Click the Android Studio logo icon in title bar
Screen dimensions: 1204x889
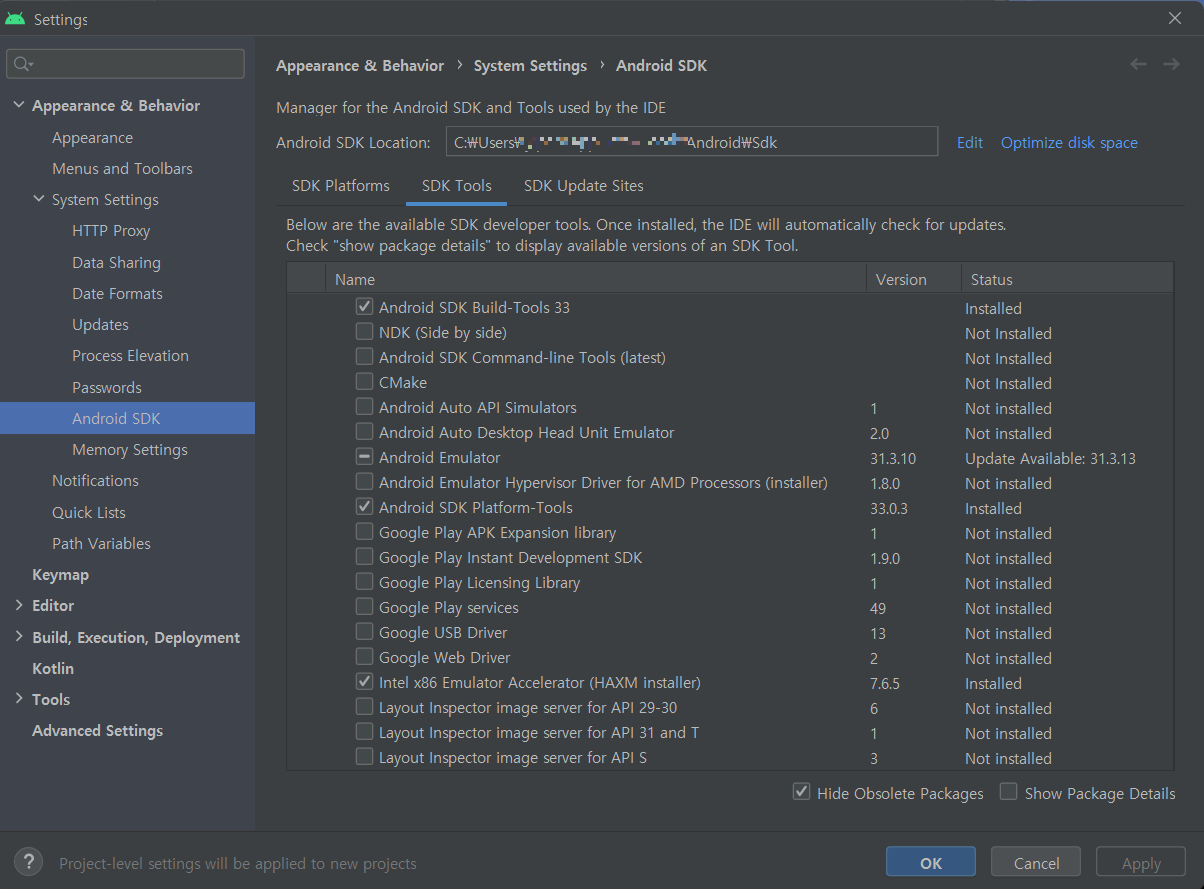click(15, 19)
